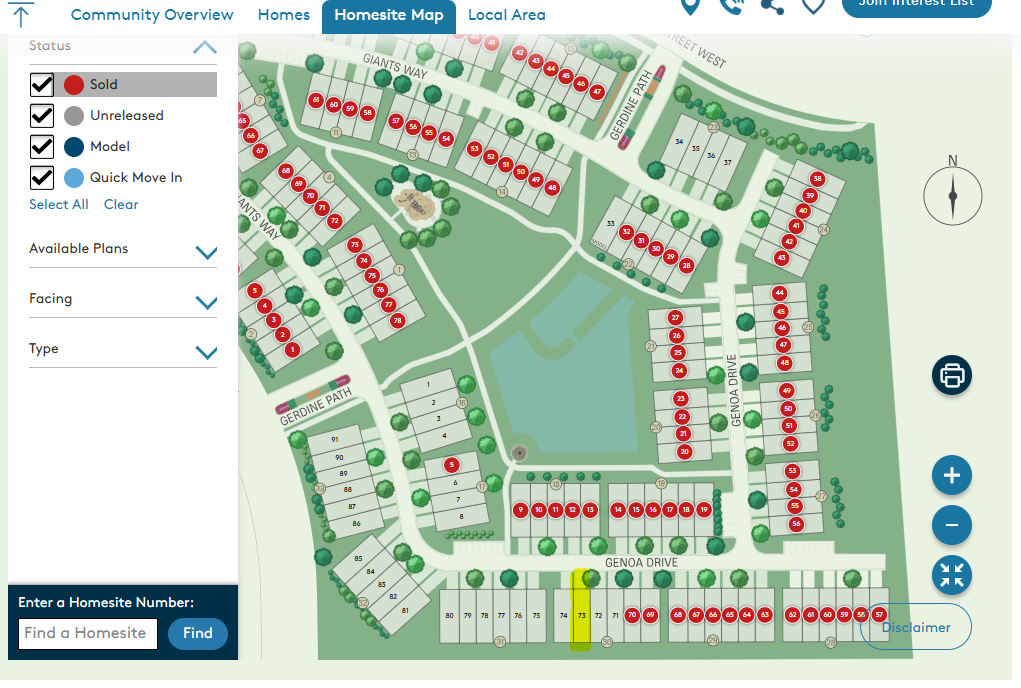Click the Select All link
Viewport: 1021px width, 688px height.
click(x=59, y=204)
